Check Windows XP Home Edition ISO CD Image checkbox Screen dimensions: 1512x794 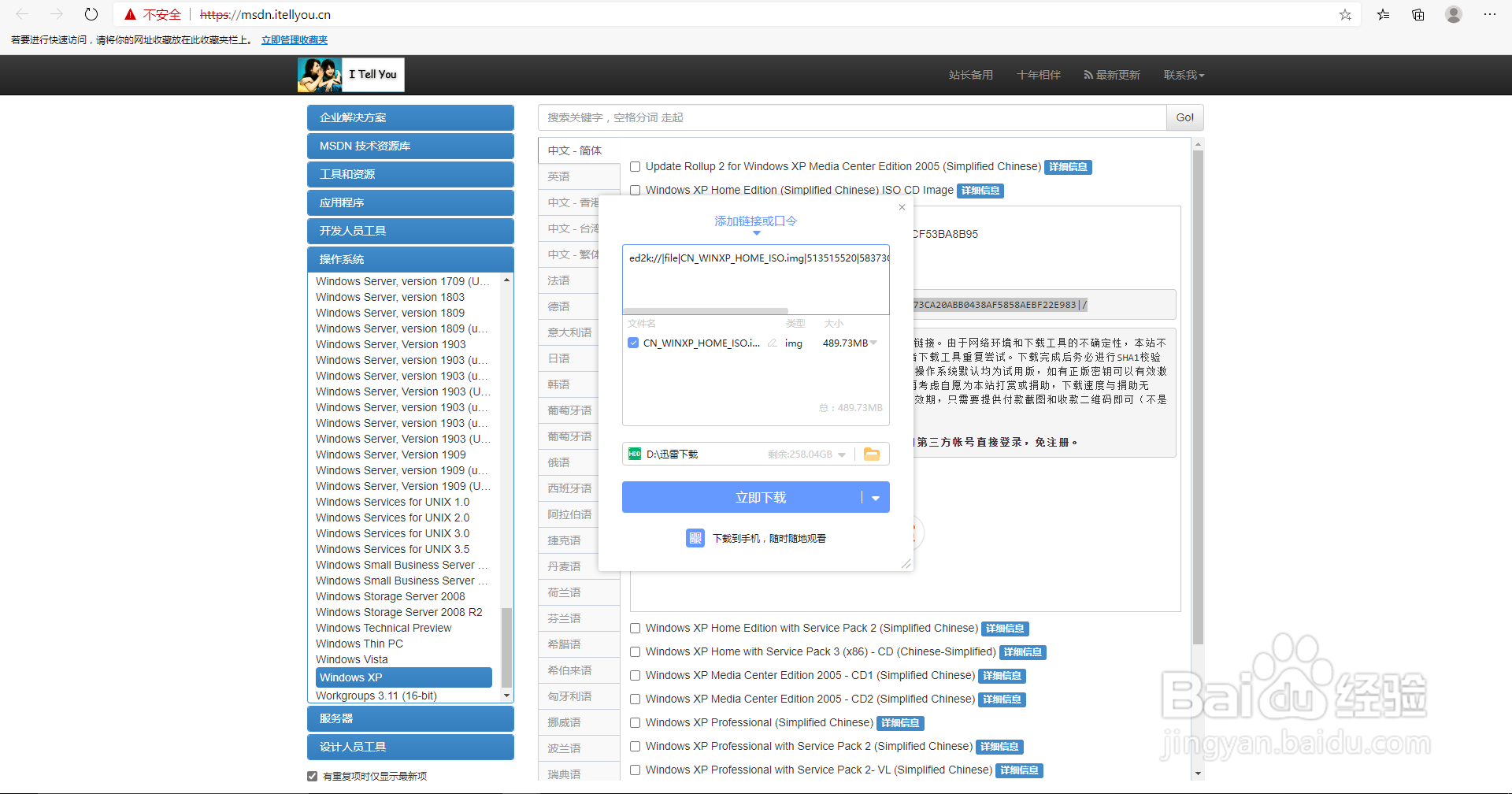click(635, 191)
